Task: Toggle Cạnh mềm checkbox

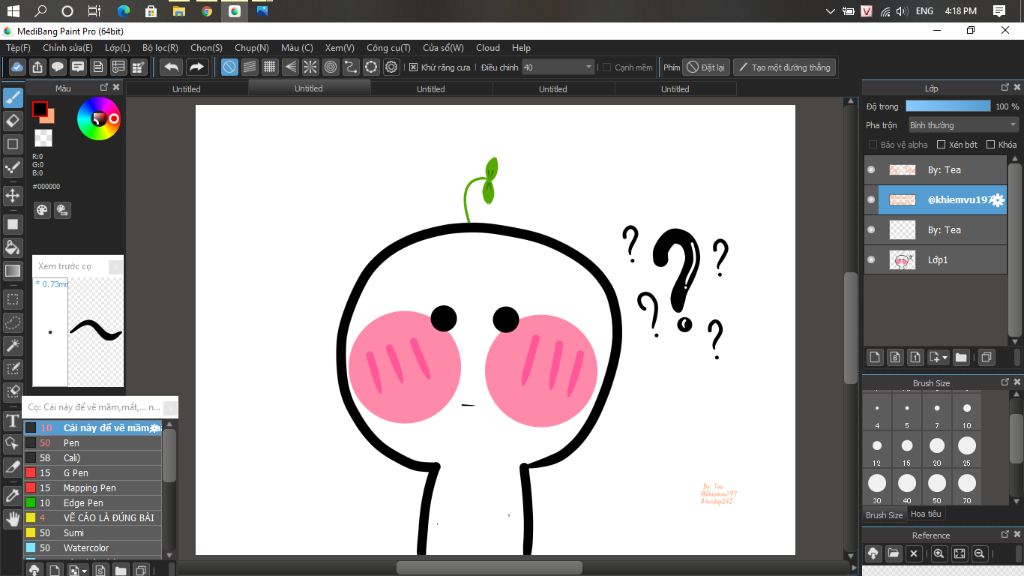Action: tap(607, 67)
